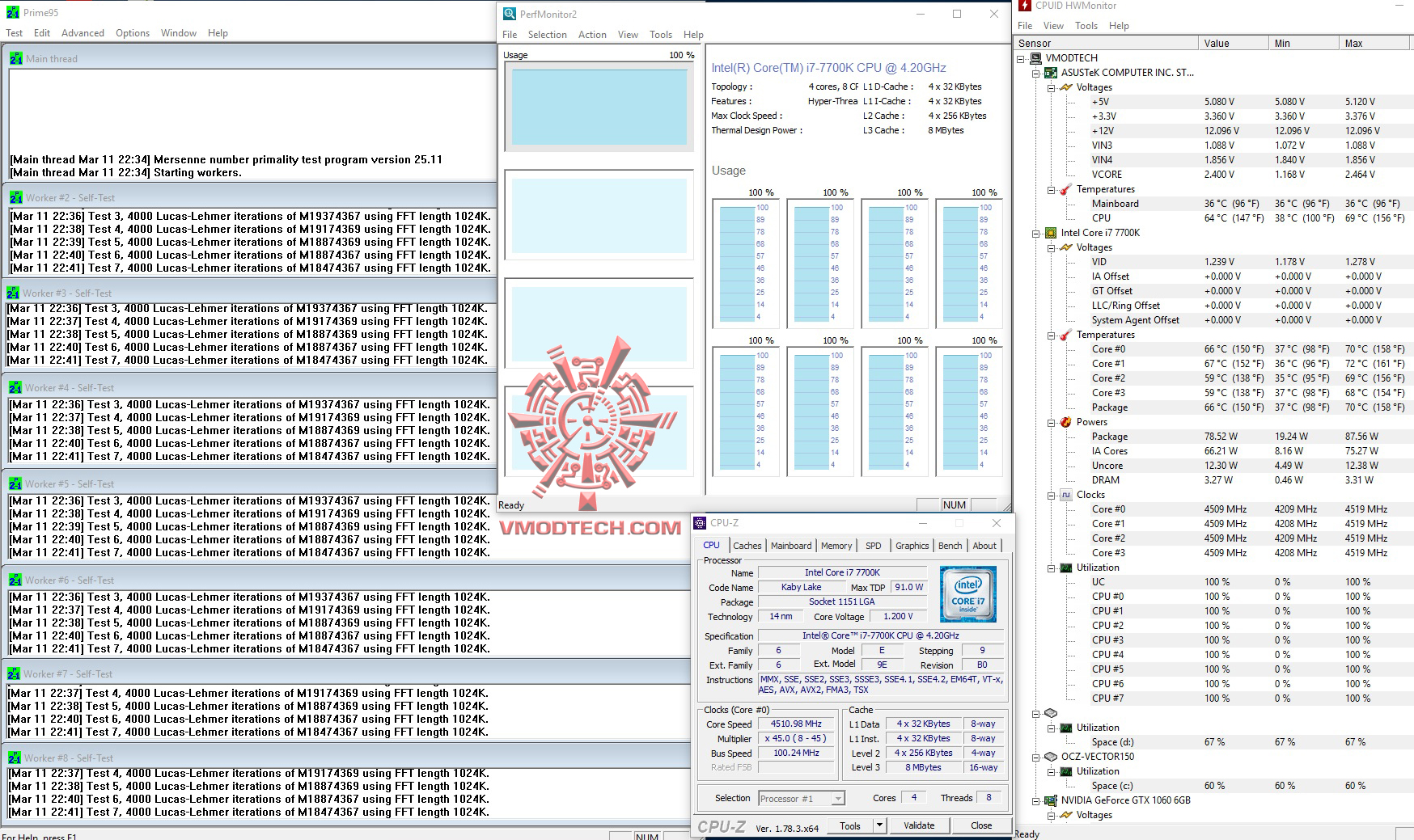This screenshot has width=1414, height=840.
Task: Open the Options menu in Prime95
Action: point(133,33)
